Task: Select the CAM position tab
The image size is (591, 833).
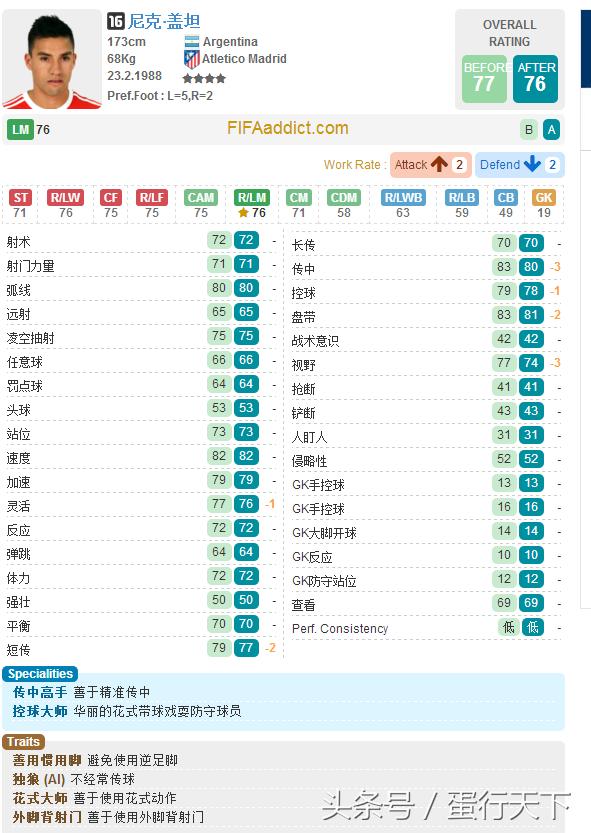Action: pos(200,198)
